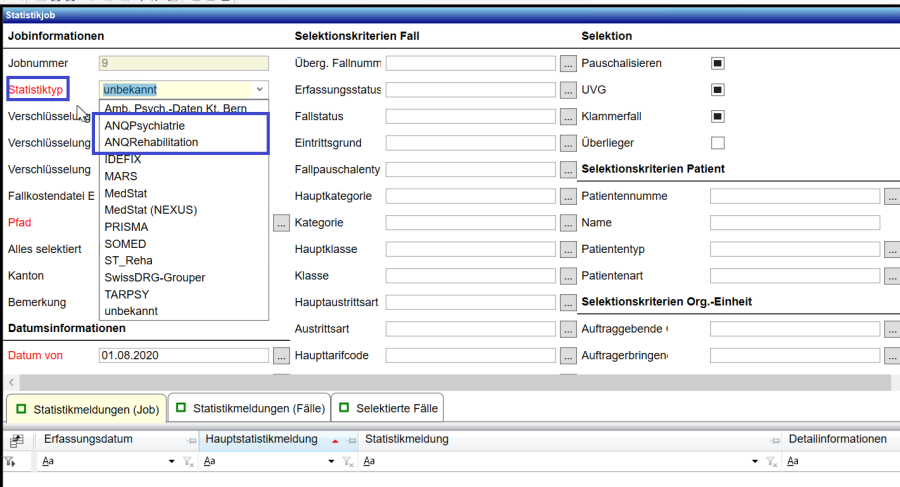The width and height of the screenshot is (900, 487).
Task: Click into the Name input field
Action: pos(794,222)
